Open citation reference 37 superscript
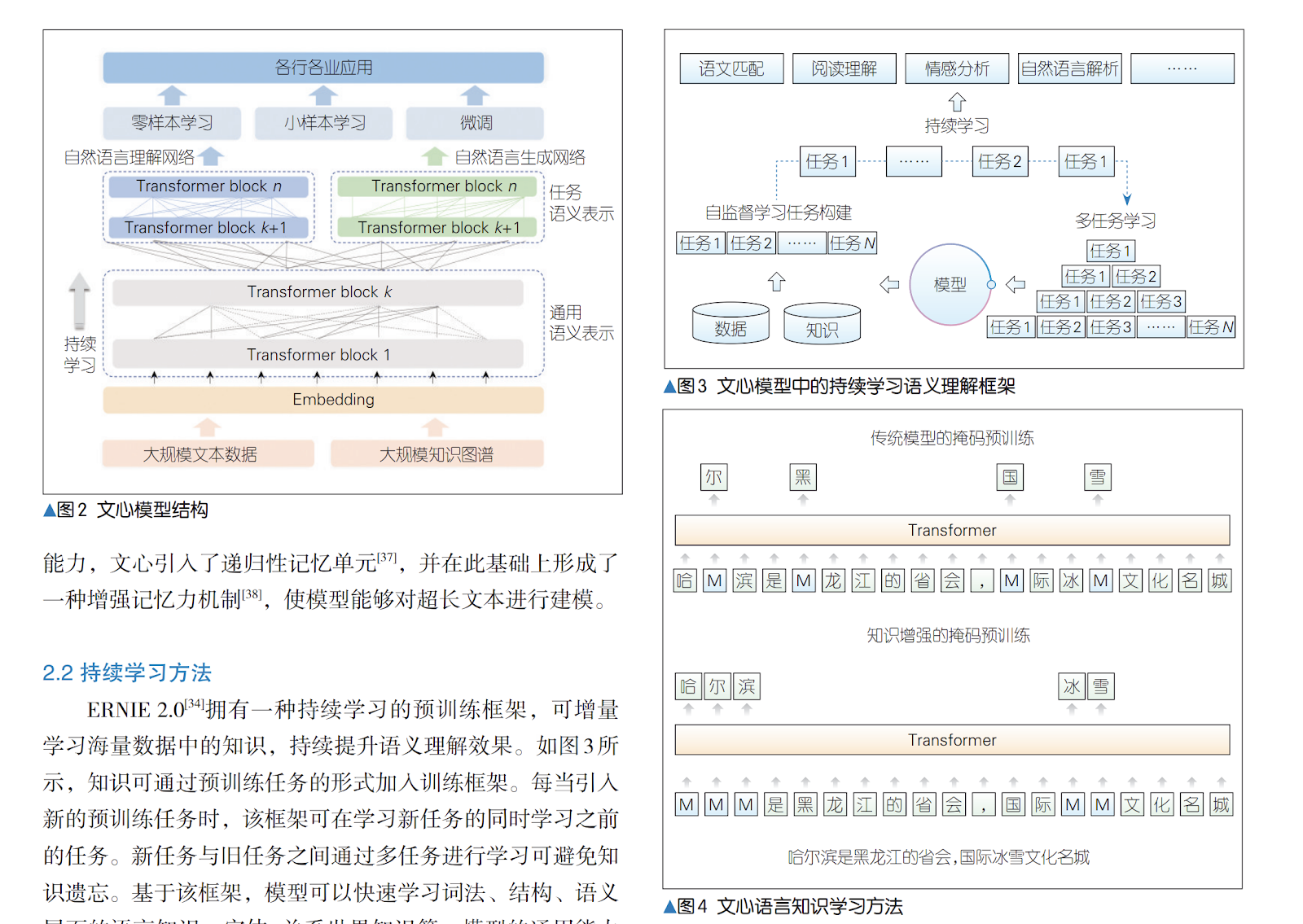This screenshot has width=1303, height=924. tap(387, 558)
